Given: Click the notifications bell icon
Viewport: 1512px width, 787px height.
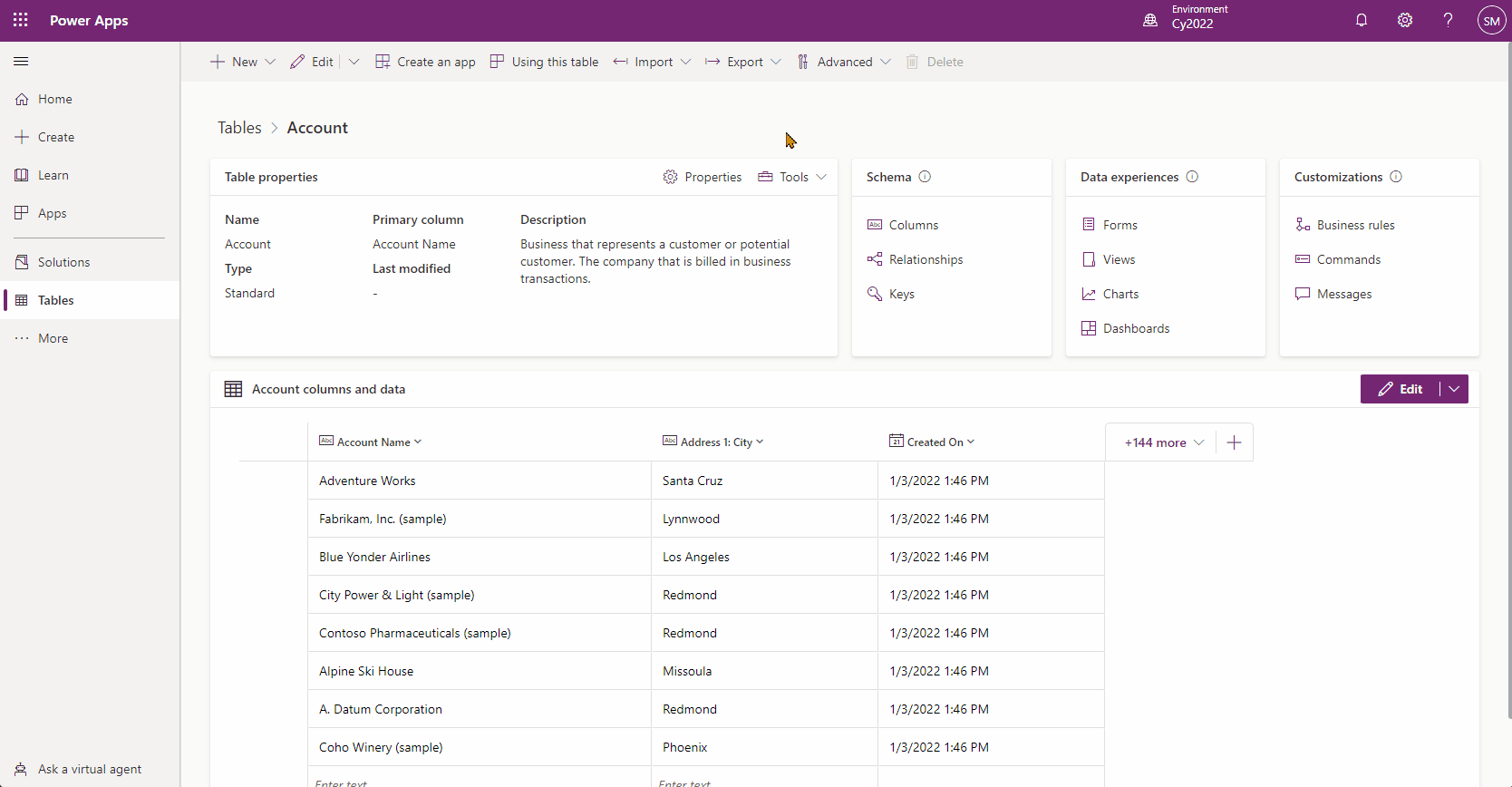Looking at the screenshot, I should (1361, 20).
